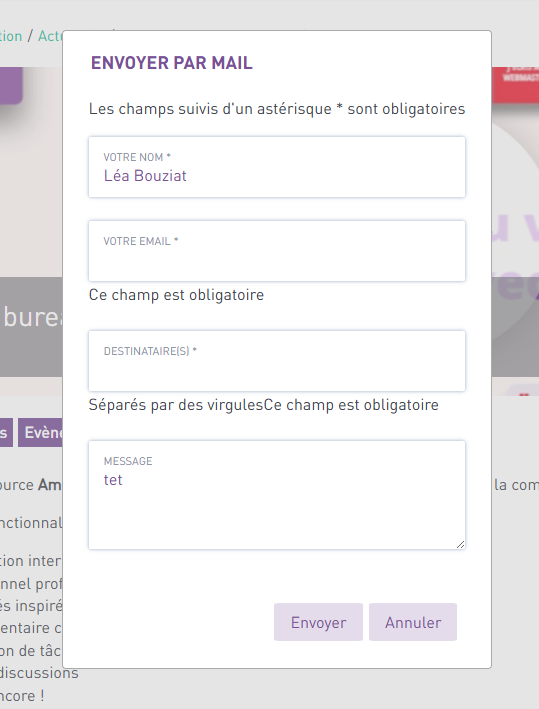The height and width of the screenshot is (709, 539).
Task: Focus the Votre Email input field
Action: point(277,251)
